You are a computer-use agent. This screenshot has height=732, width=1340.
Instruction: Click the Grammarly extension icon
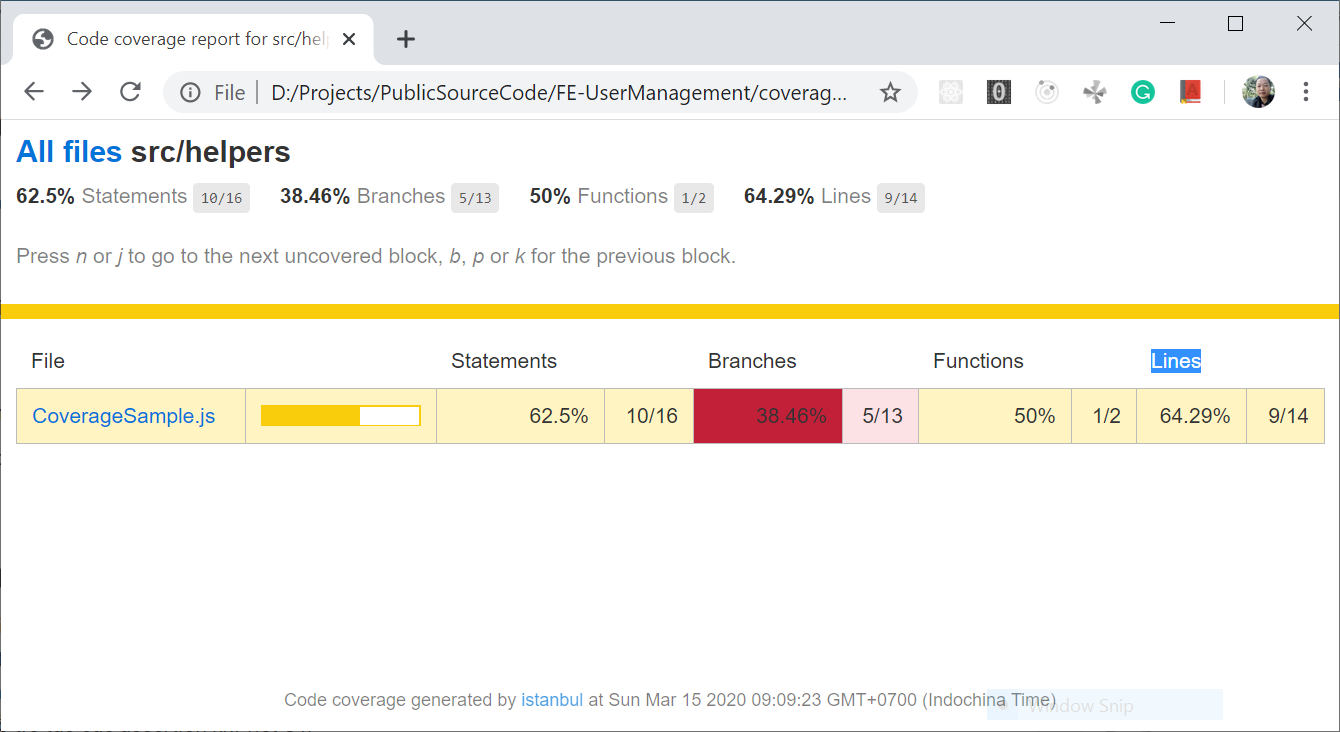(x=1142, y=91)
